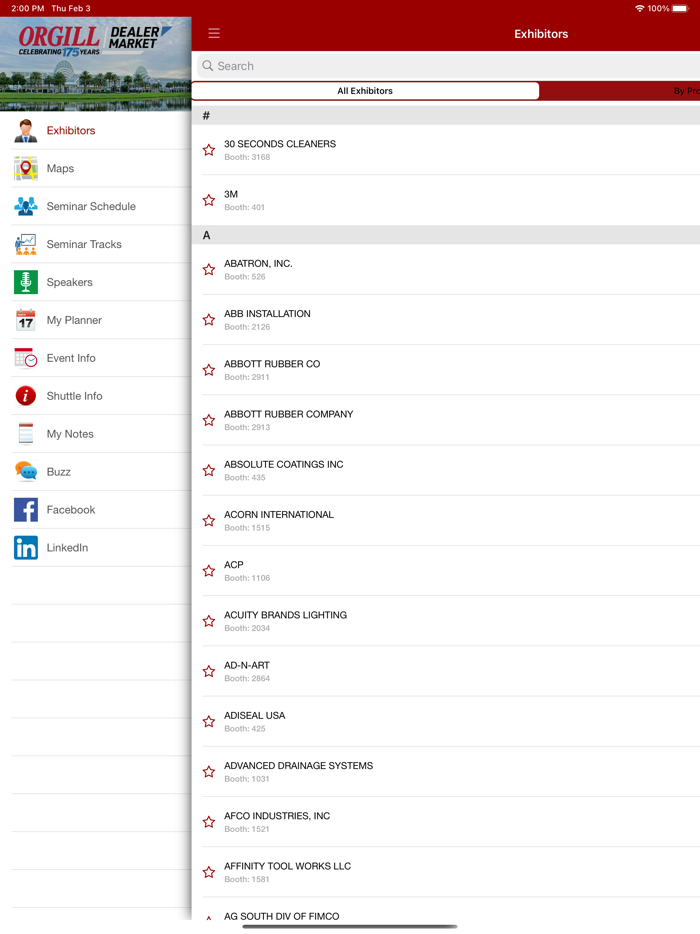Star ABB INSTALLATION exhibitor
Viewport: 700px width, 934px height.
click(209, 320)
